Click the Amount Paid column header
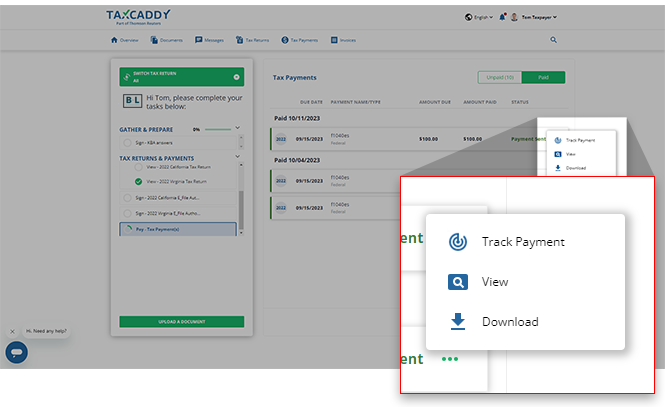This screenshot has width=665, height=407. (x=480, y=102)
